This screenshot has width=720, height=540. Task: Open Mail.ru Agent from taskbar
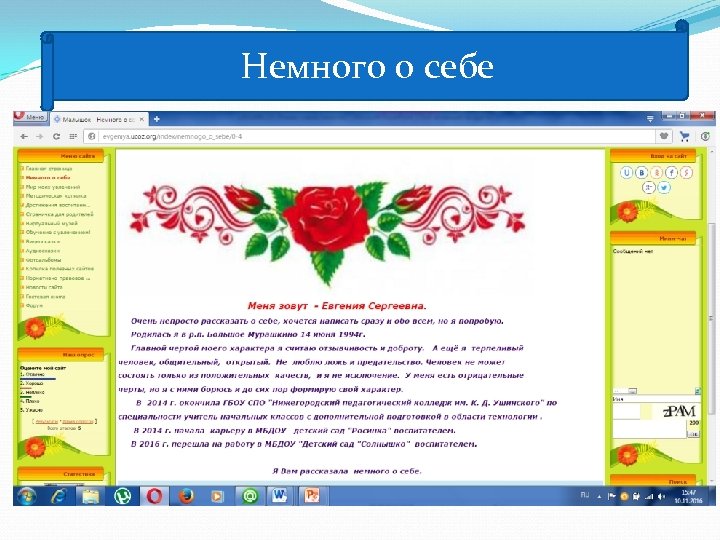[250, 496]
